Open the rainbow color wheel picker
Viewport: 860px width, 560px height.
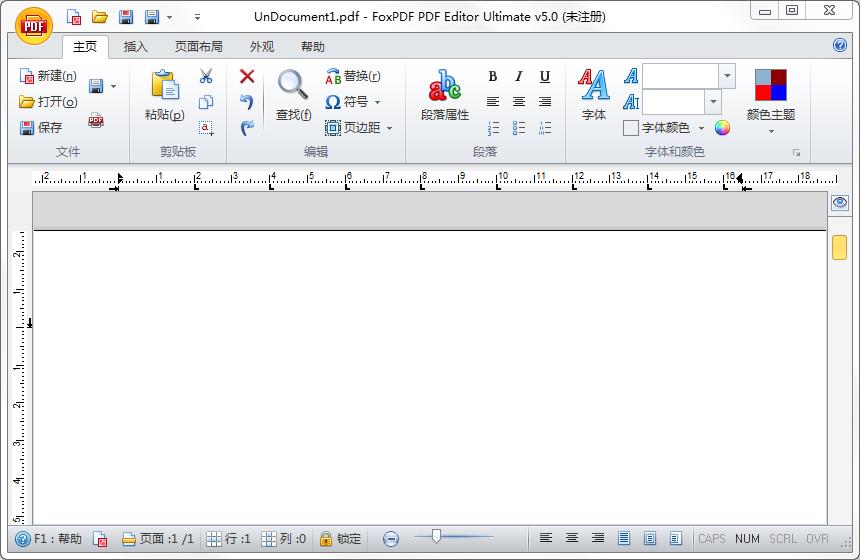[722, 128]
